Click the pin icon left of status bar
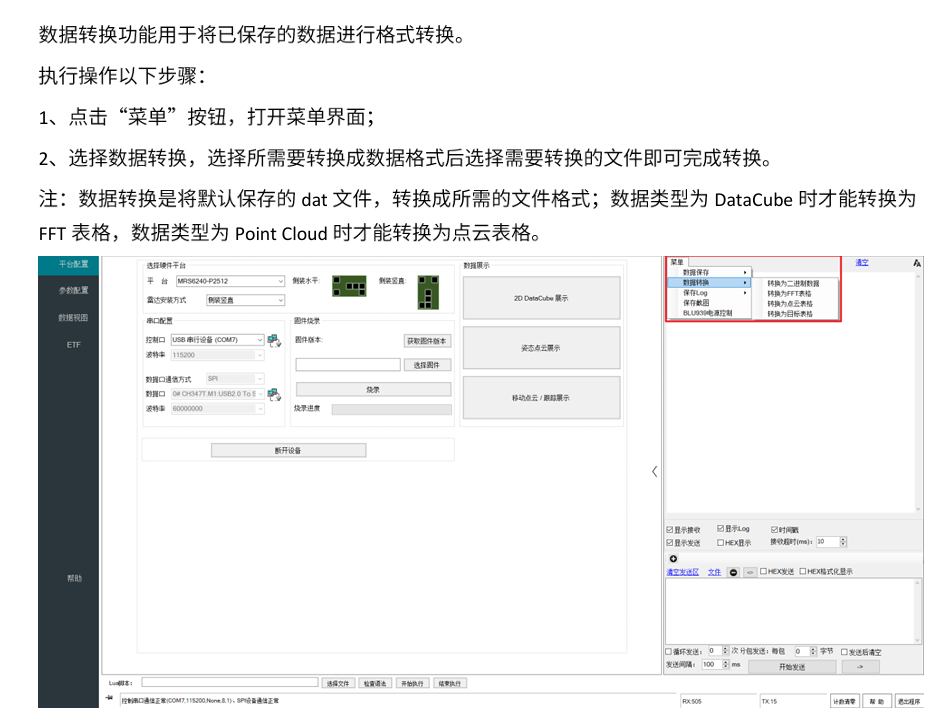This screenshot has height=717, width=948. pos(109,698)
